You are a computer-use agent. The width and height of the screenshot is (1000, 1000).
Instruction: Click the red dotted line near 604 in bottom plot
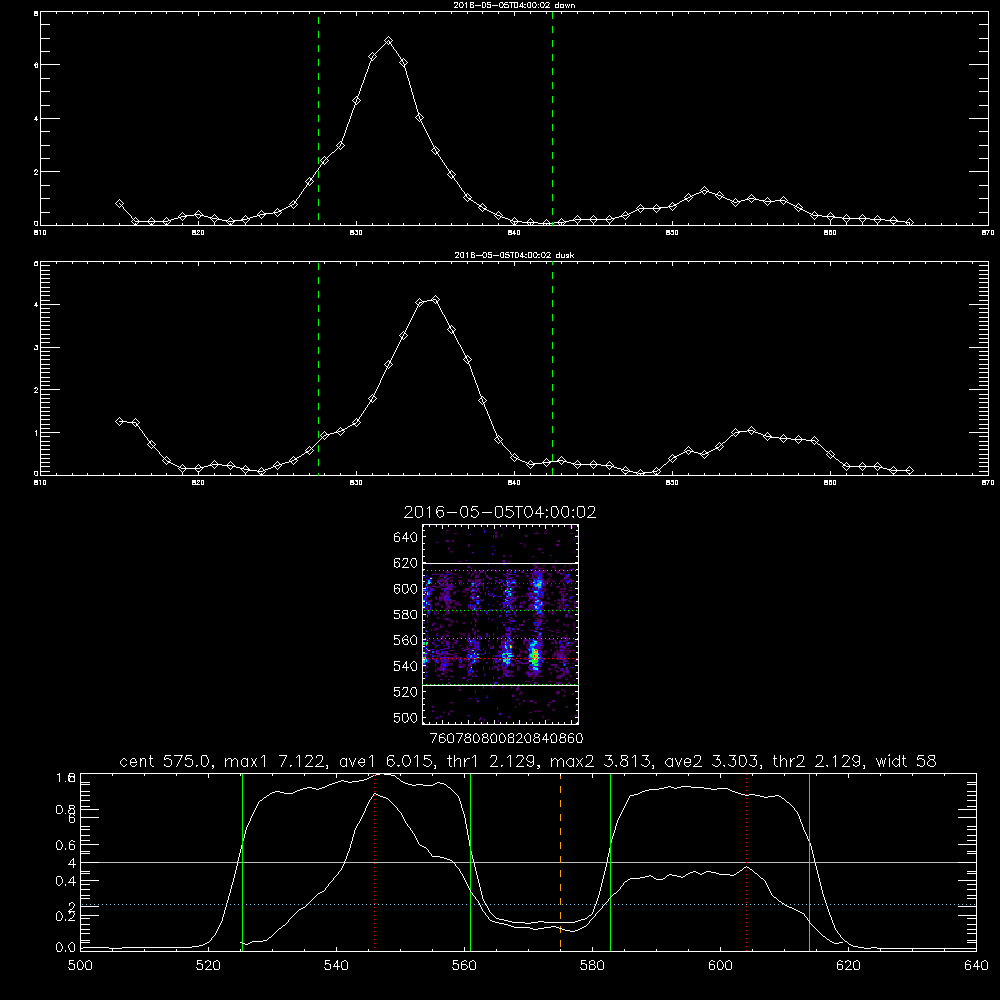746,862
